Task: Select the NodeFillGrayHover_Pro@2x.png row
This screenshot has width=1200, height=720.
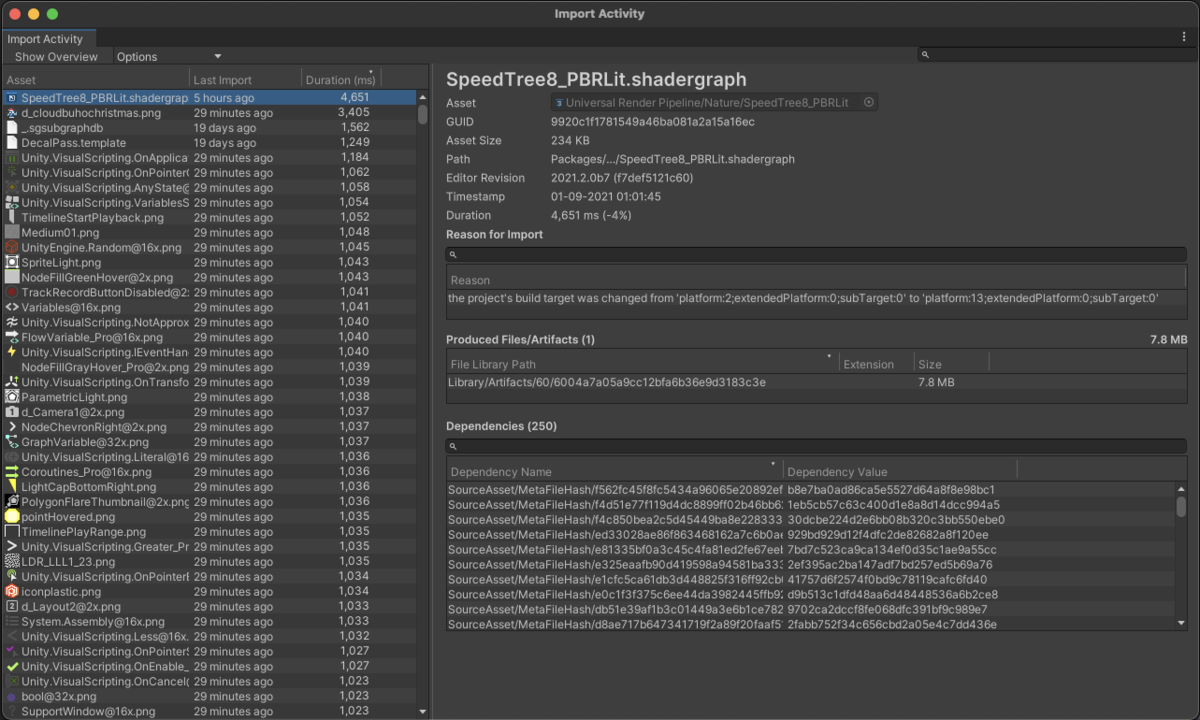Action: (209, 367)
